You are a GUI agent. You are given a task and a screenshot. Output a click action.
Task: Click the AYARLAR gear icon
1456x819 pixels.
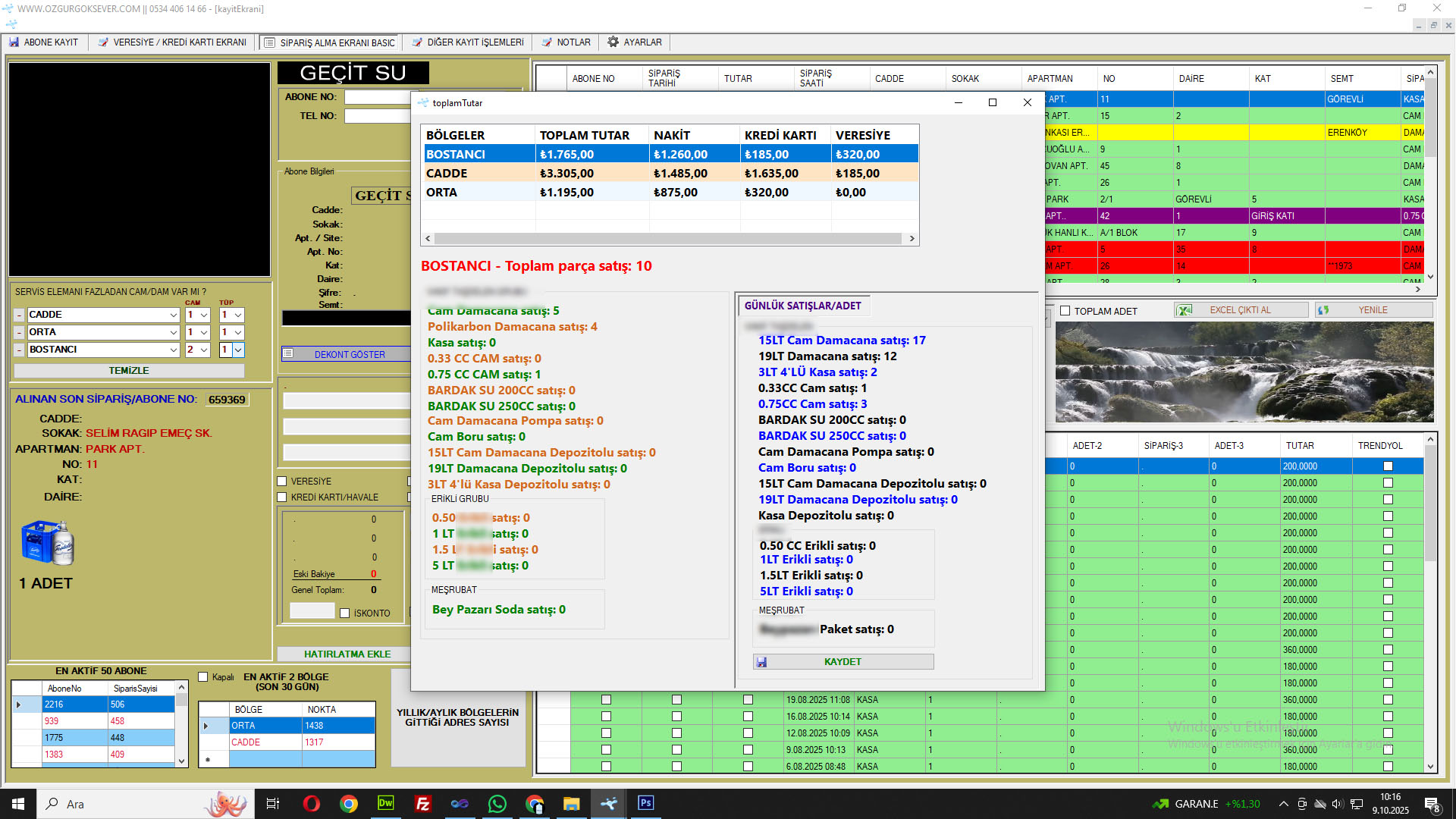tap(613, 42)
